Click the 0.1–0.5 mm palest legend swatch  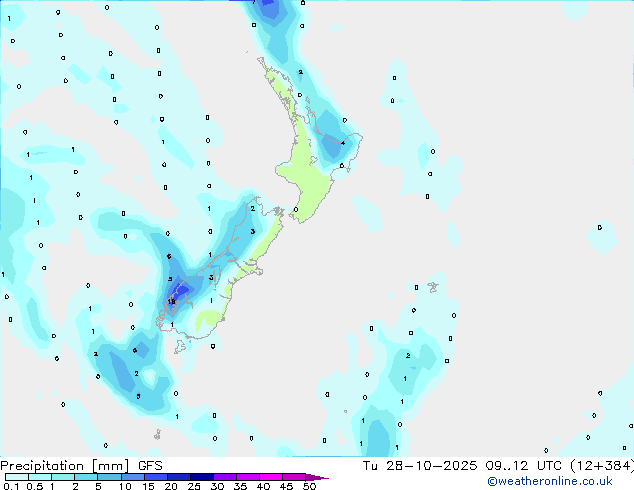(17, 477)
